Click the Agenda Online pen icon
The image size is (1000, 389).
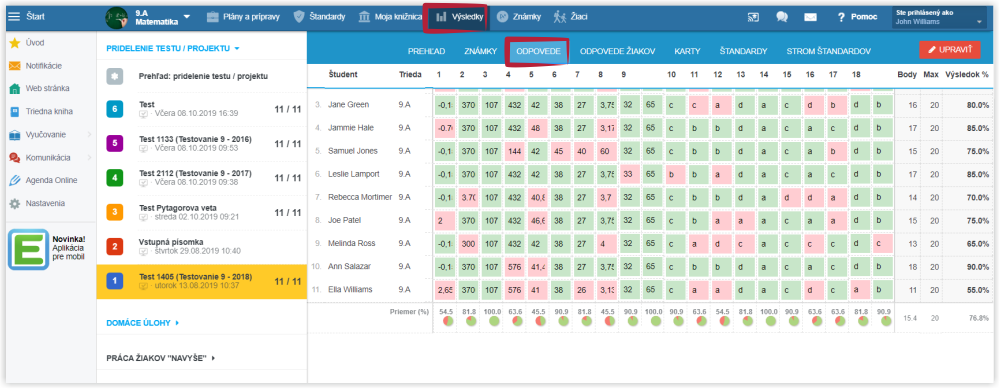click(14, 180)
